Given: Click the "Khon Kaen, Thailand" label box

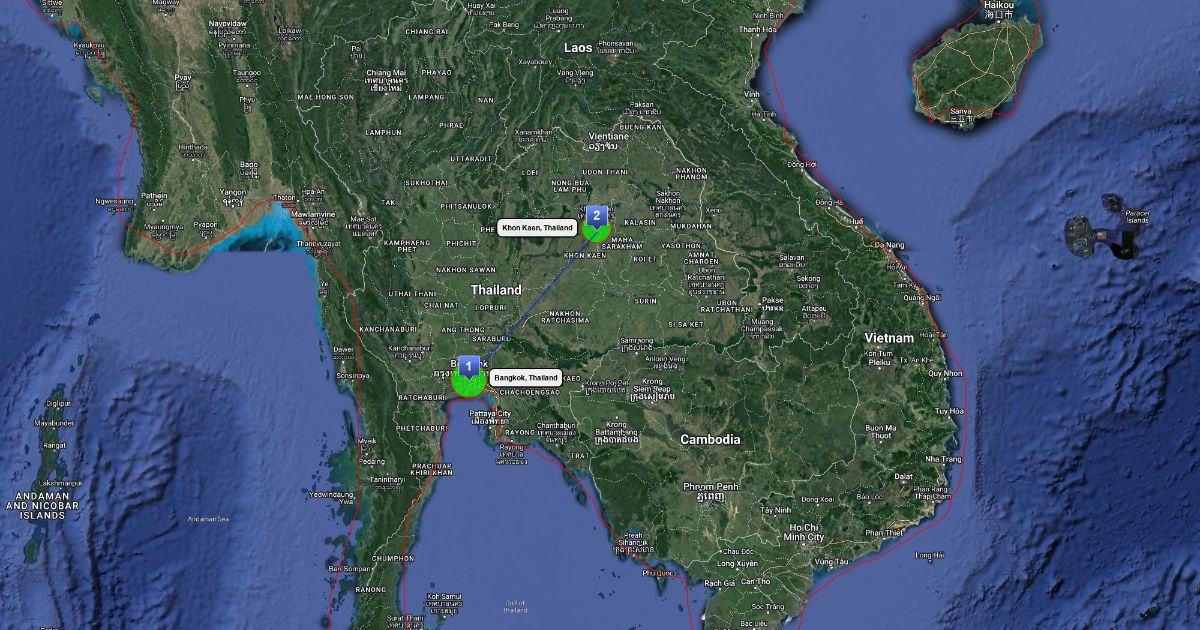Looking at the screenshot, I should (537, 228).
